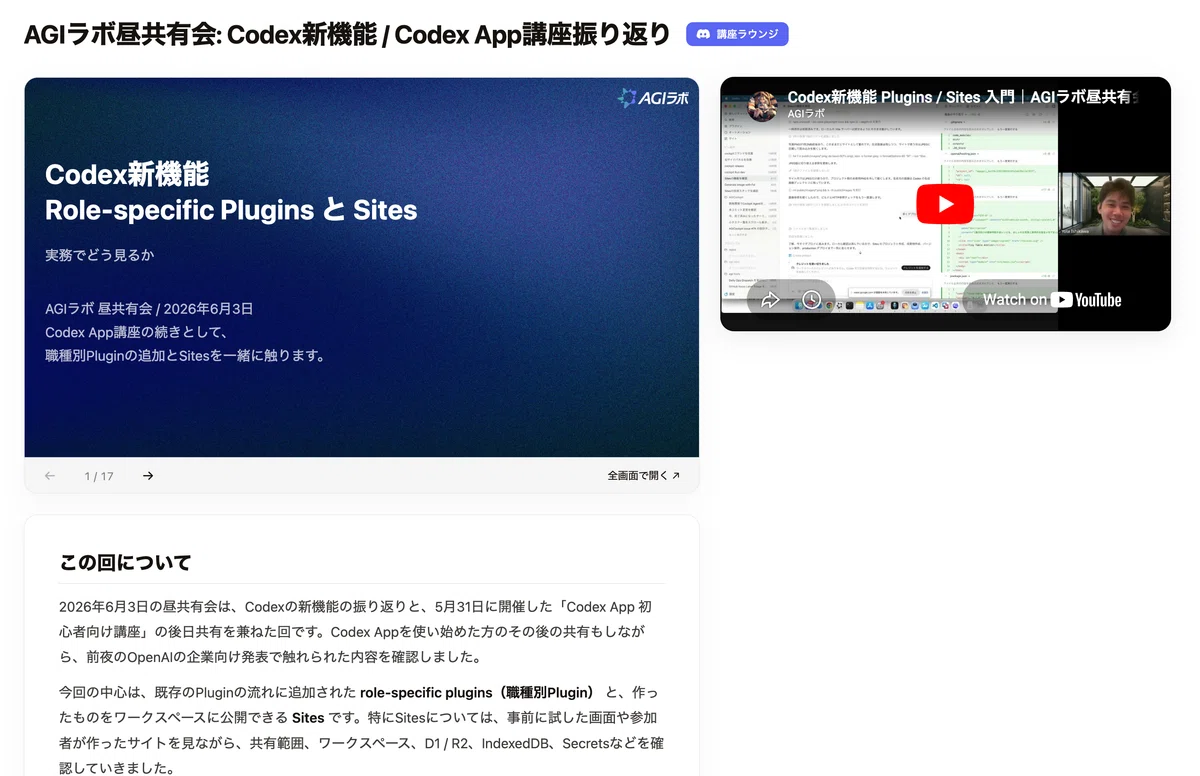Image resolution: width=1200 pixels, height=776 pixels.
Task: Click the slide title Role-specific Plugins と Sites
Action: coord(231,210)
